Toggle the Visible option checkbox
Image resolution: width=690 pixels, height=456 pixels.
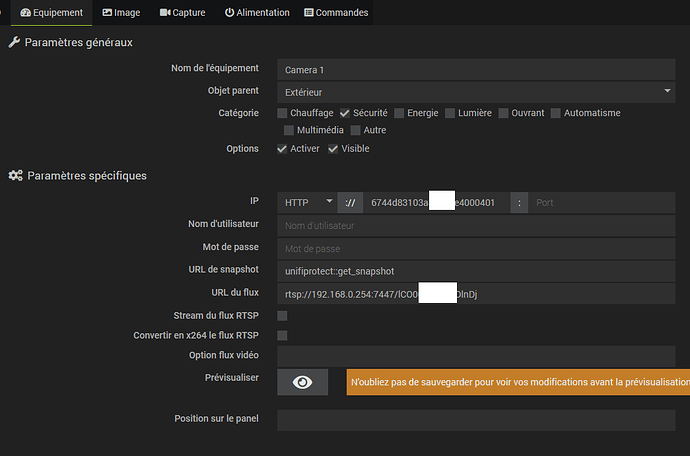[333, 149]
